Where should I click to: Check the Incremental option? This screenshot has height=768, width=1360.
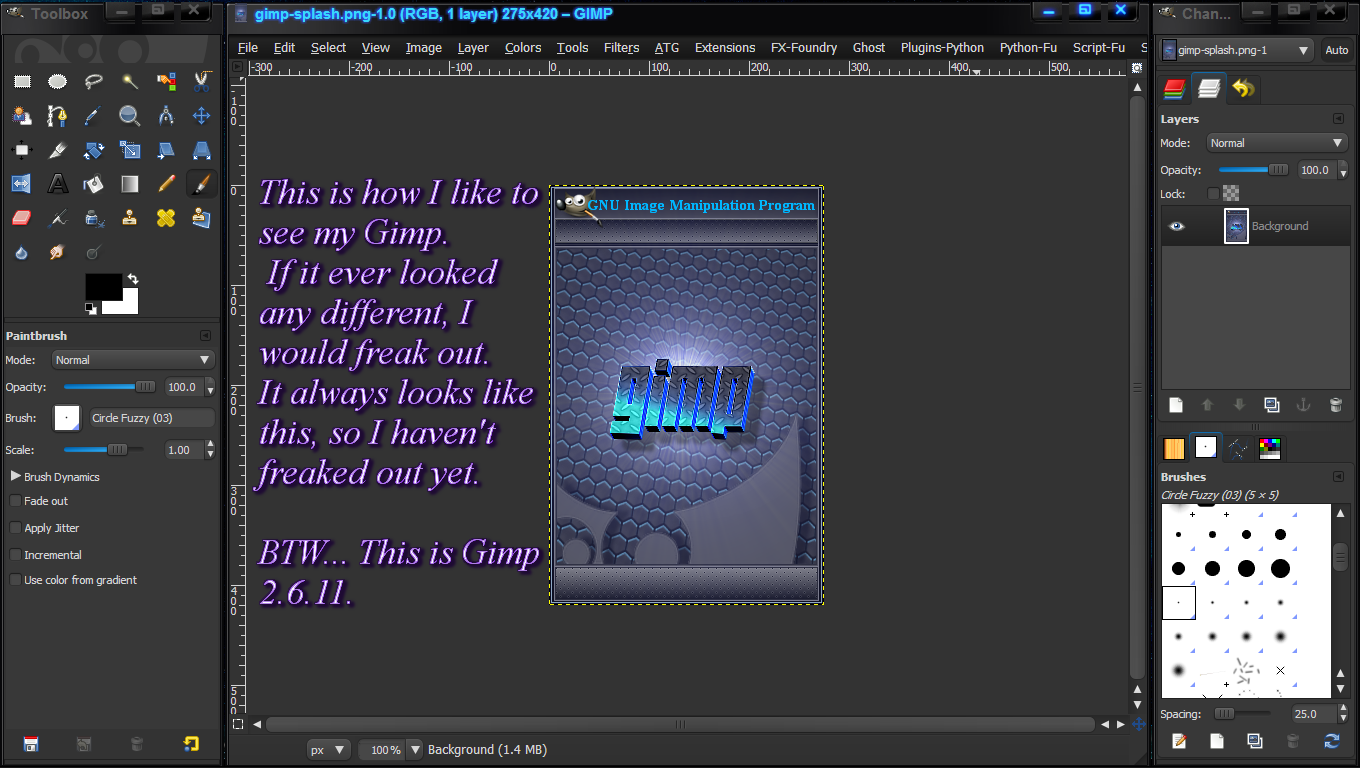pyautogui.click(x=15, y=555)
